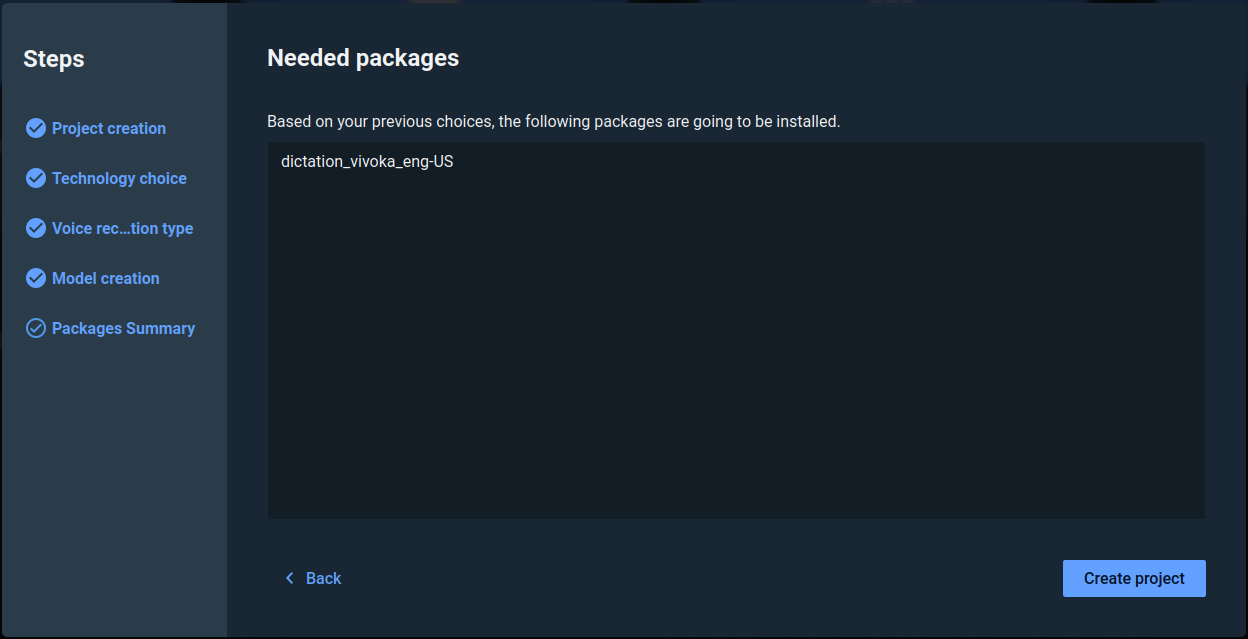Open the Technology choice step

click(119, 178)
